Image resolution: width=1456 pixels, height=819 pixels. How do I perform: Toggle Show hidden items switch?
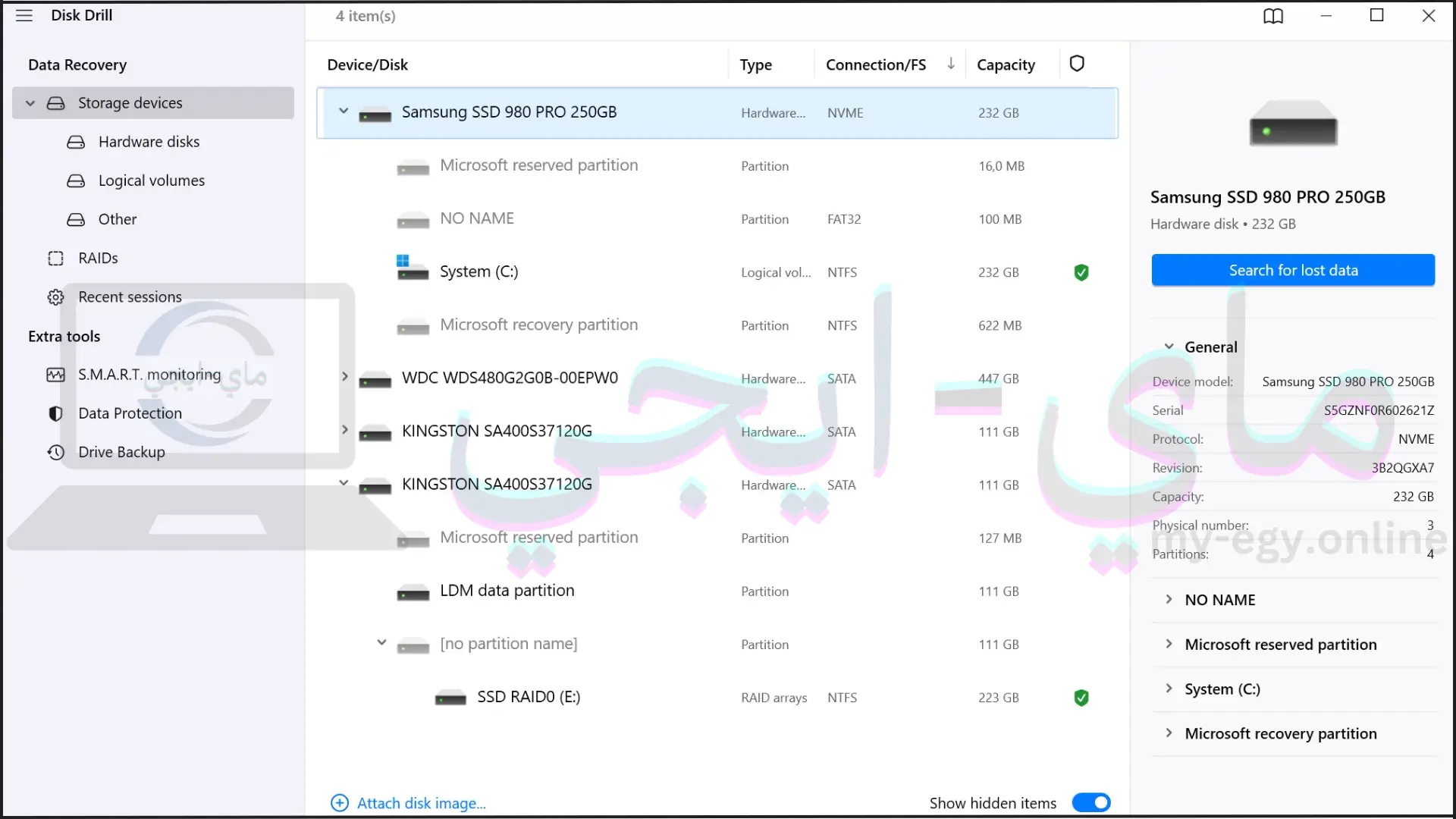[1092, 802]
